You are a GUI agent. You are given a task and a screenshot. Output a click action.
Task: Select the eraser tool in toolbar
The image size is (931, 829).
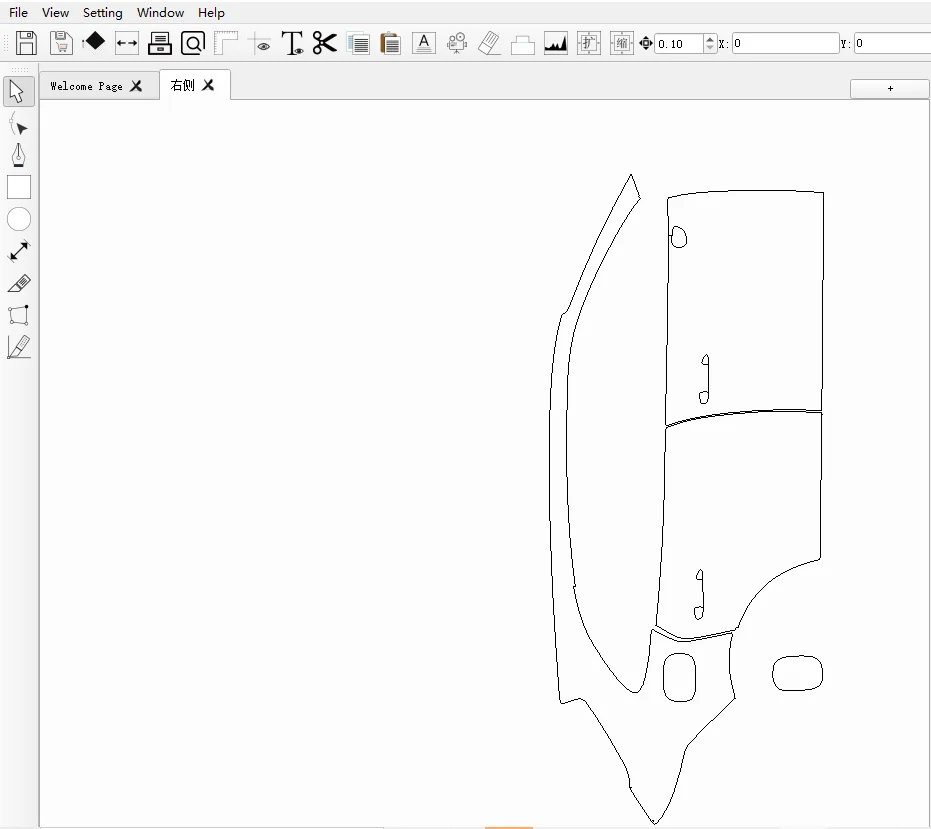pos(489,43)
